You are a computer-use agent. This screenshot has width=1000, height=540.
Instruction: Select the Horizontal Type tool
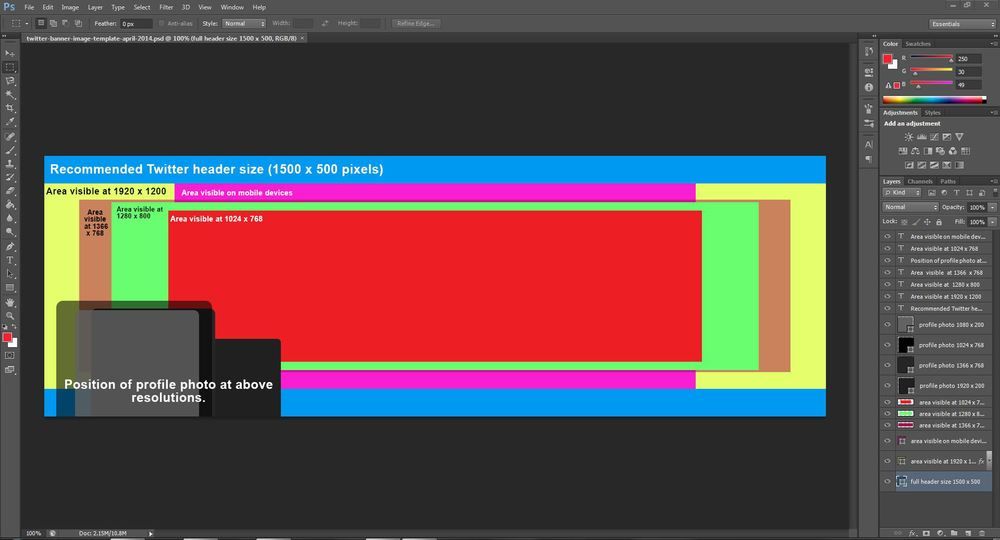(x=10, y=260)
